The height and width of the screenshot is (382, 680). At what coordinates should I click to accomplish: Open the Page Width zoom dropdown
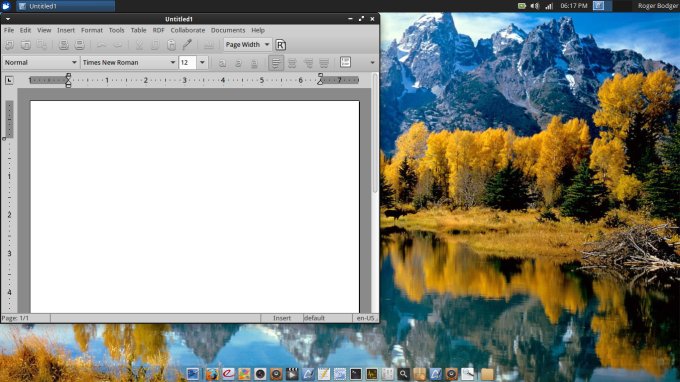248,44
